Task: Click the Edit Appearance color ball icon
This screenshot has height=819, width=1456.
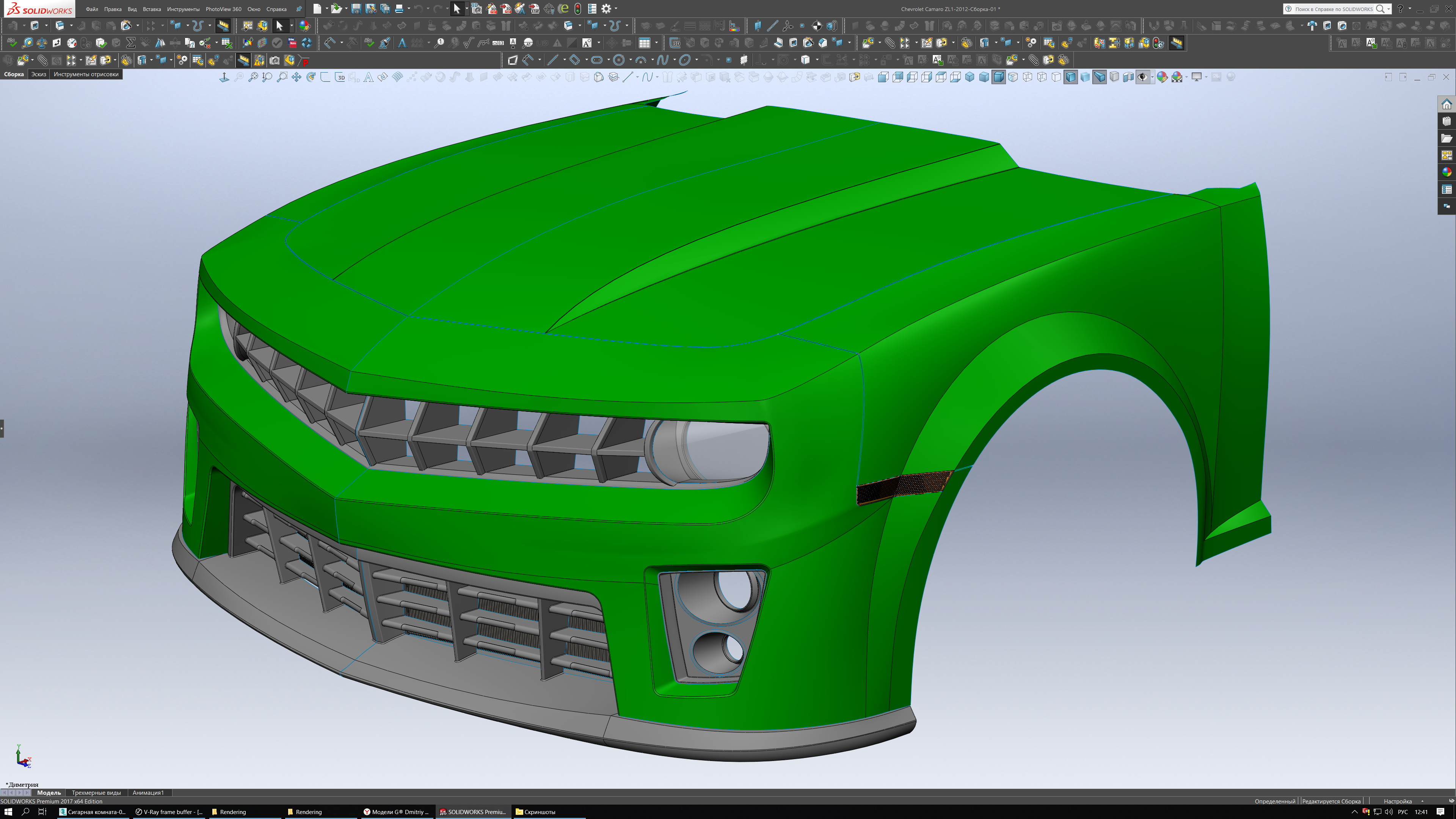Action: pos(1162,77)
